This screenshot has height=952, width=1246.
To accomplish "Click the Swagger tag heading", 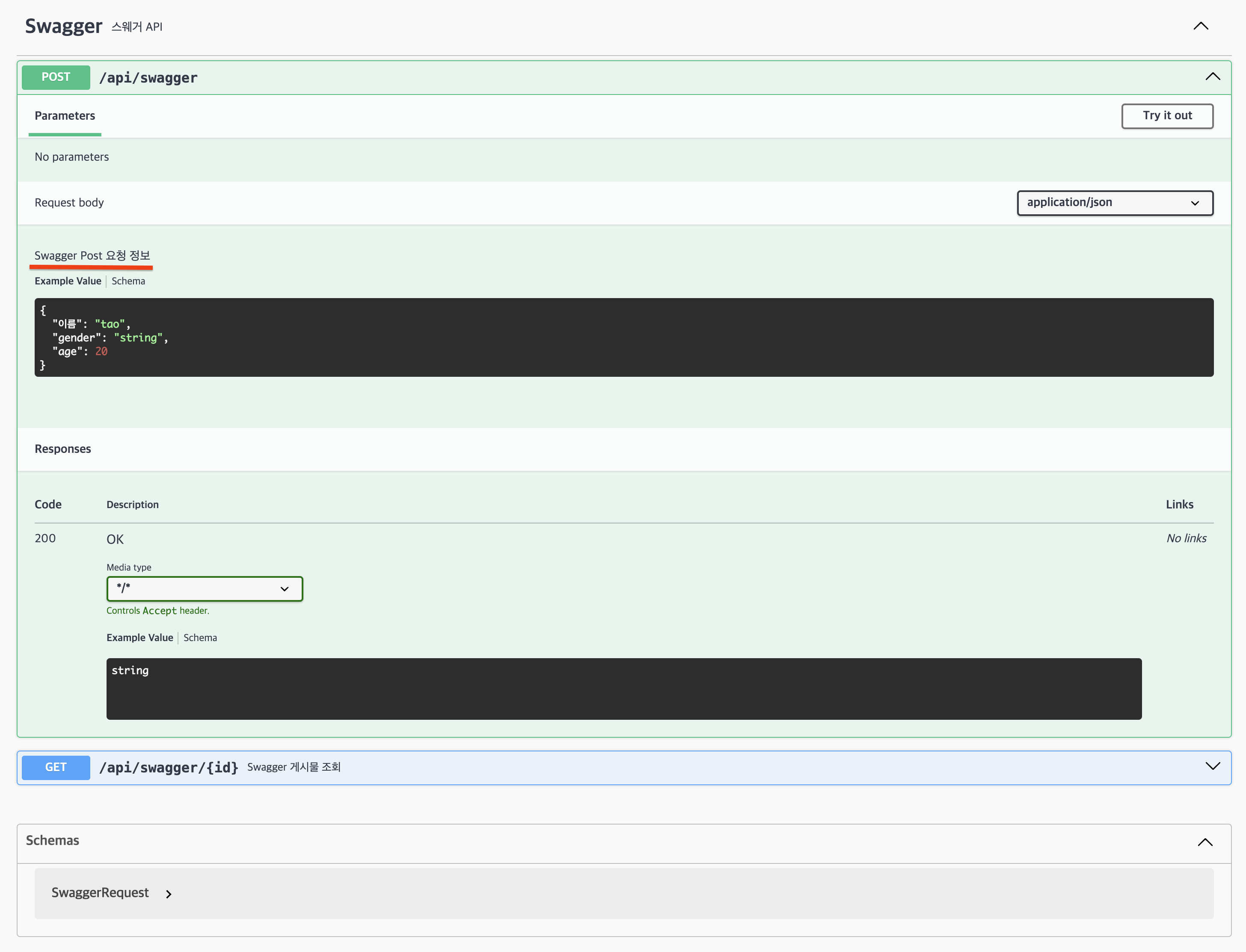I will pyautogui.click(x=63, y=26).
